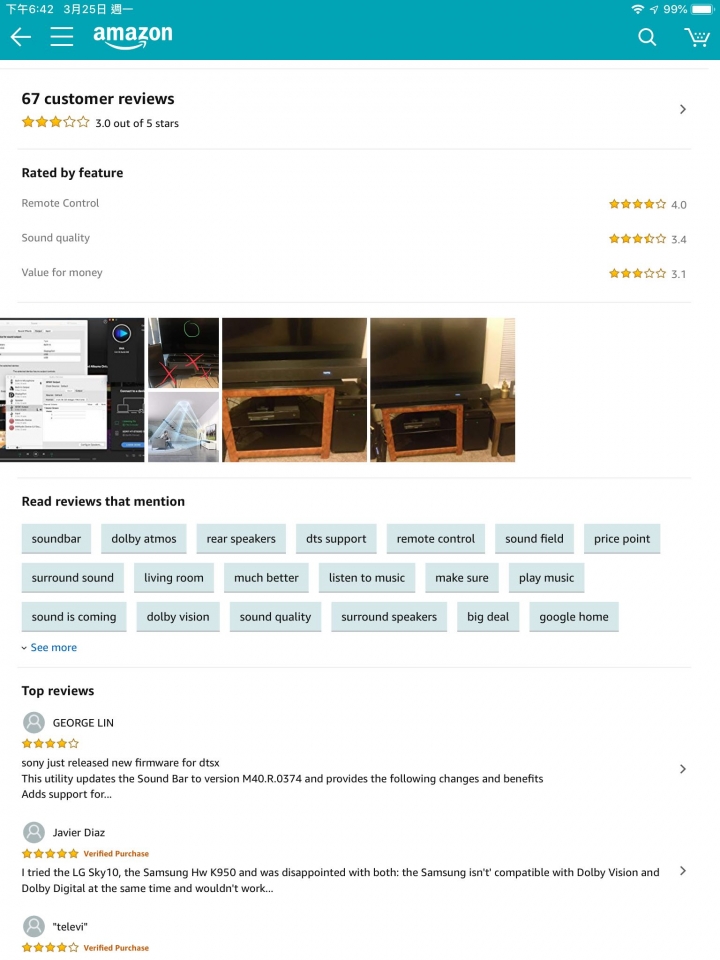Tap "televi" reviewer avatar icon

pyautogui.click(x=34, y=926)
